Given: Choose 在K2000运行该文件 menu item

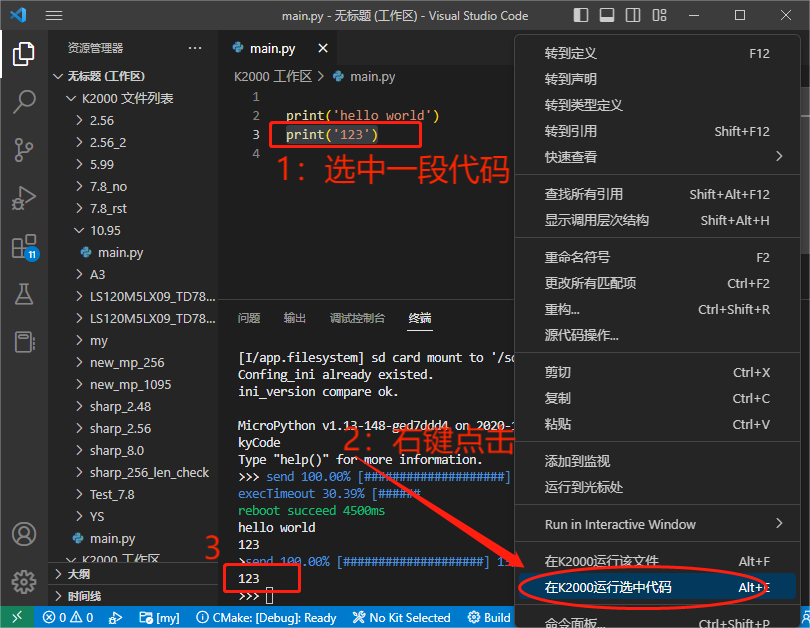Looking at the screenshot, I should coord(657,561).
